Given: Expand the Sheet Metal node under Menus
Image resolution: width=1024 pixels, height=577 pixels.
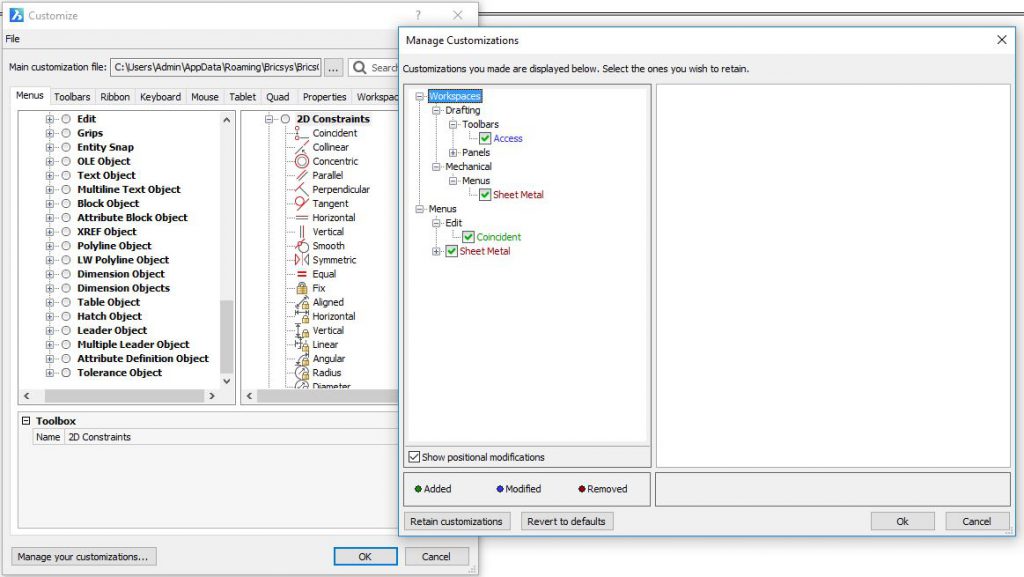Looking at the screenshot, I should pos(436,251).
